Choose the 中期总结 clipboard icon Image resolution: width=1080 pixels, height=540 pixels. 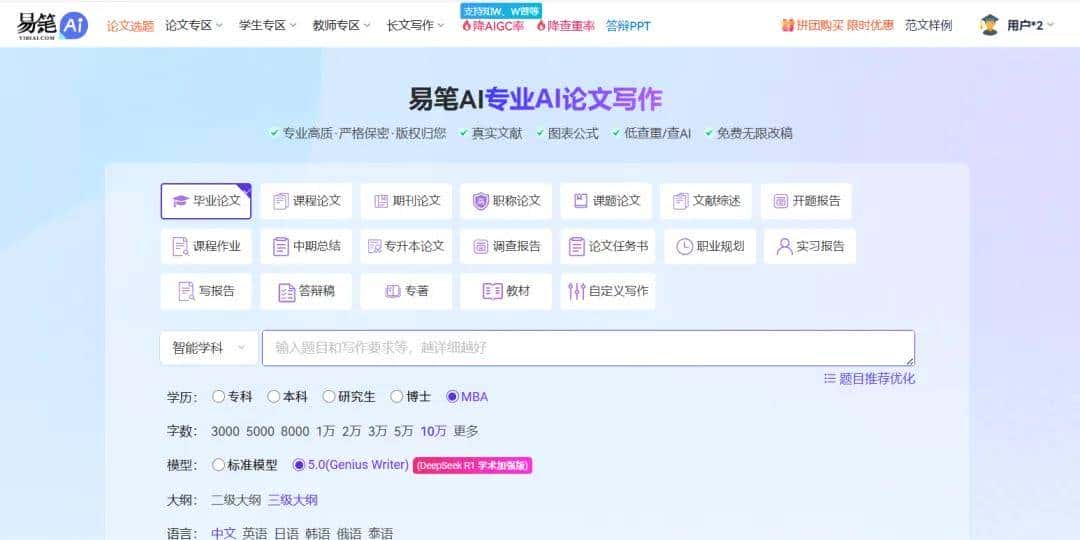pyautogui.click(x=280, y=247)
